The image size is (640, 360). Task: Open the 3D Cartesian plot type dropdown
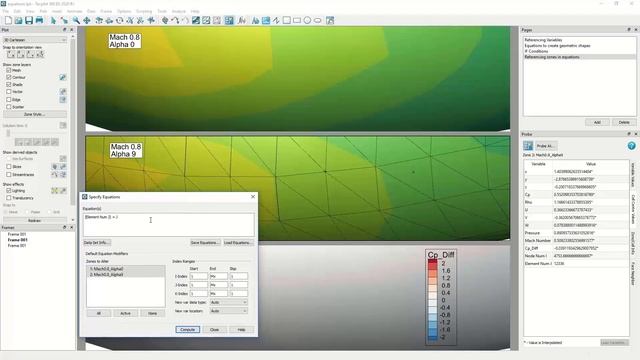coord(35,40)
